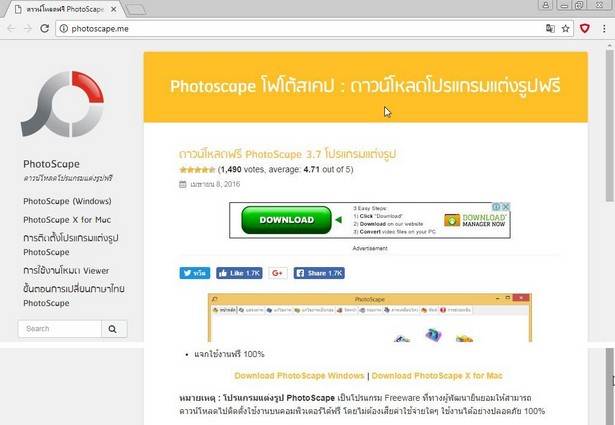Click the PhotoScape logo image
615x425 pixels.
(x=63, y=104)
